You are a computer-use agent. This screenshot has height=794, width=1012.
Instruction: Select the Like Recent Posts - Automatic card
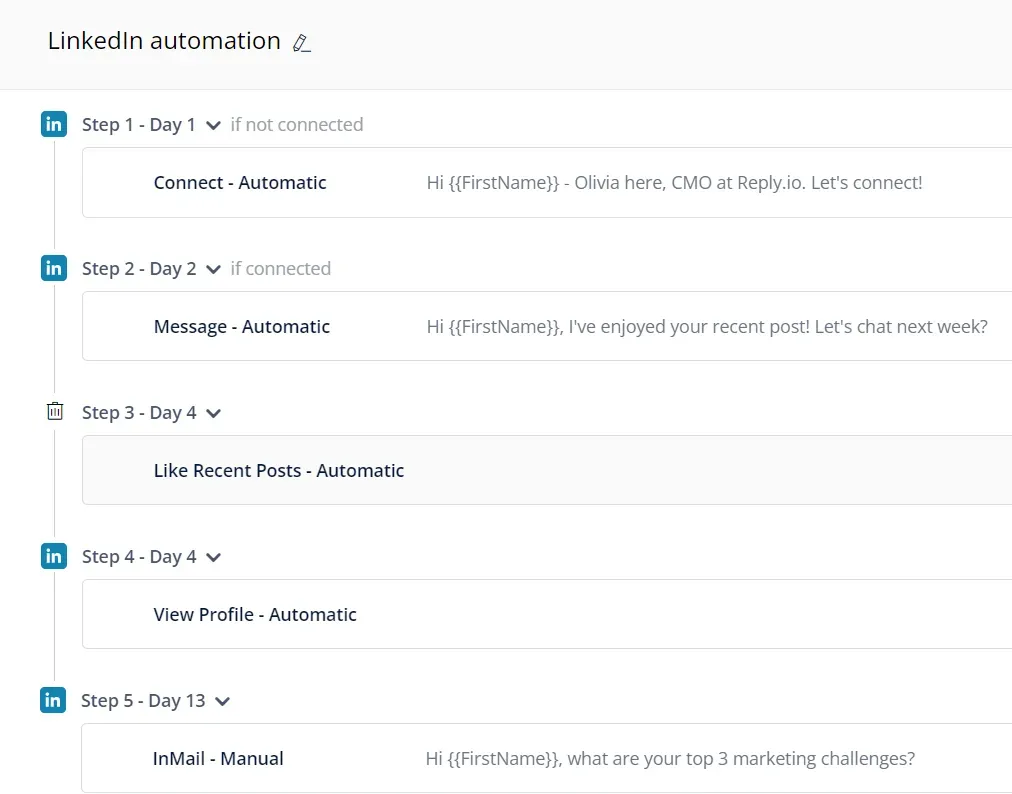tap(279, 471)
